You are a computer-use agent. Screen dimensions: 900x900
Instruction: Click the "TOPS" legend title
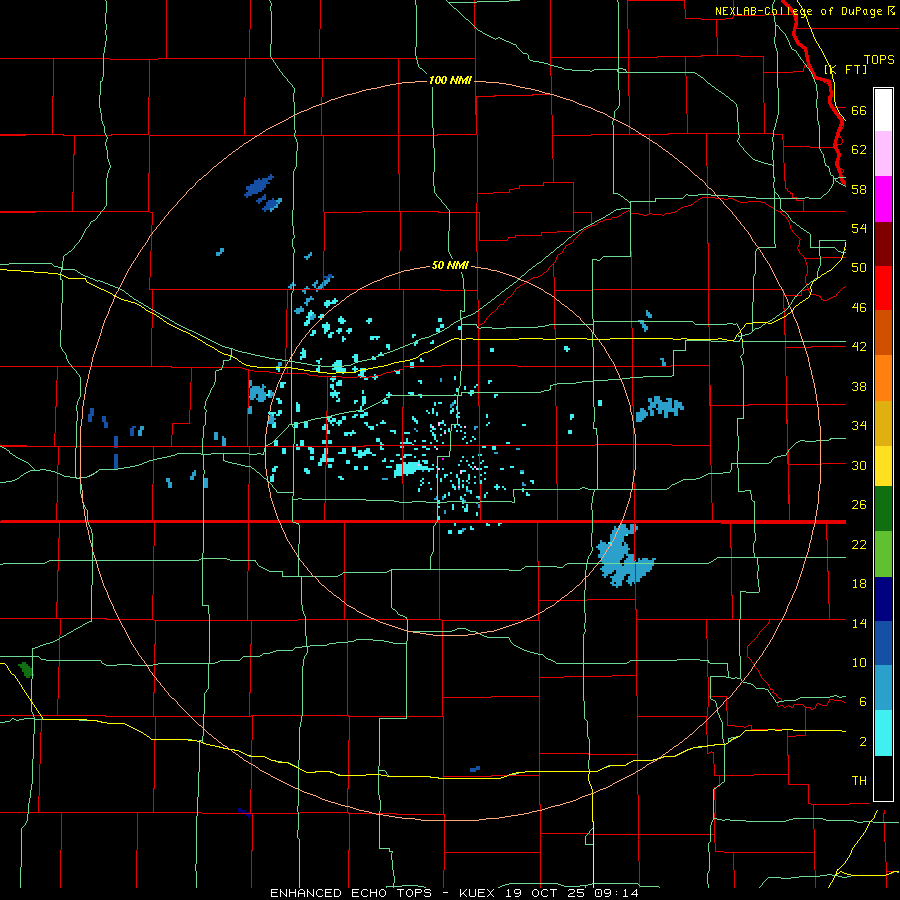[879, 60]
